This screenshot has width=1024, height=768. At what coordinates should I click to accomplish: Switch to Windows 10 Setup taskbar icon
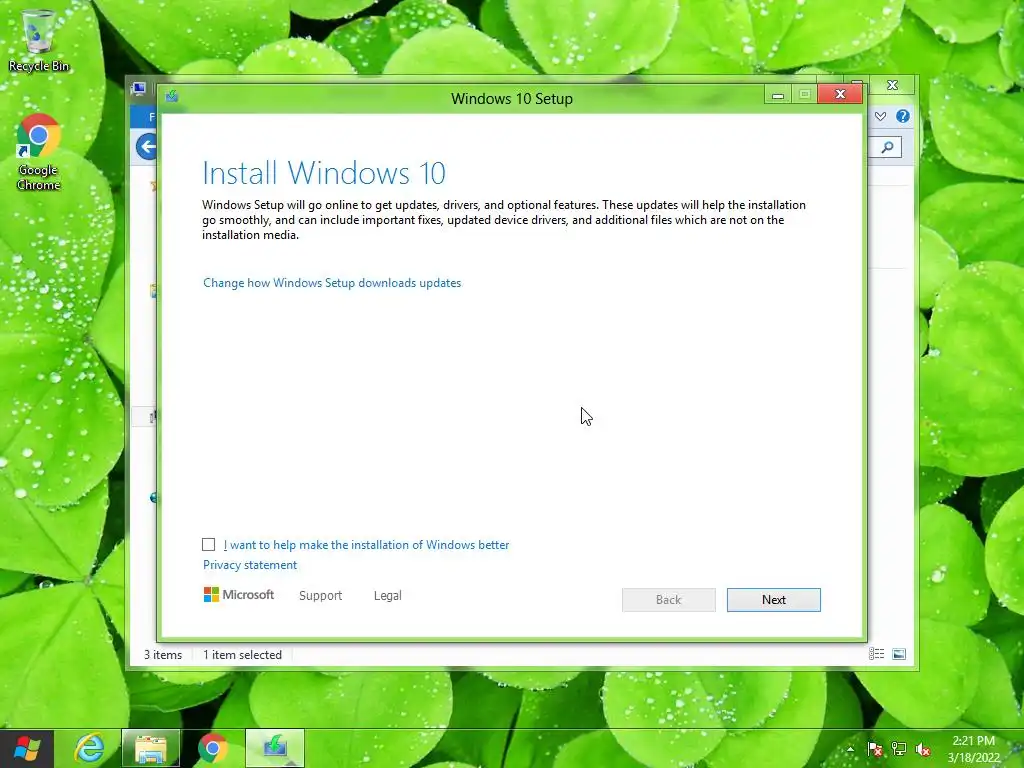[275, 748]
